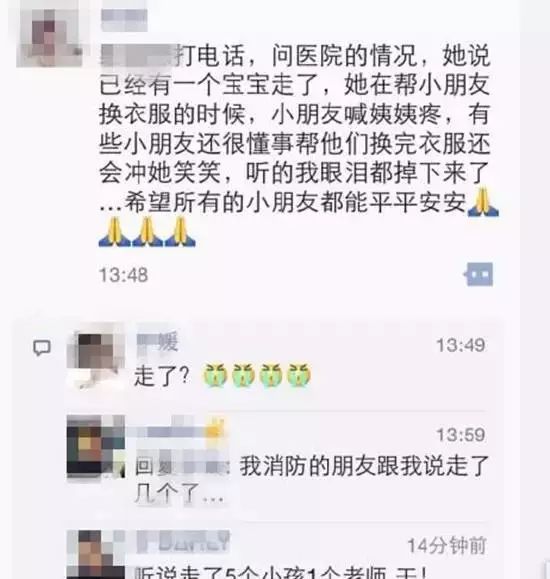Click the comment bubble icon beside replies
Image resolution: width=550 pixels, height=579 pixels.
42,348
